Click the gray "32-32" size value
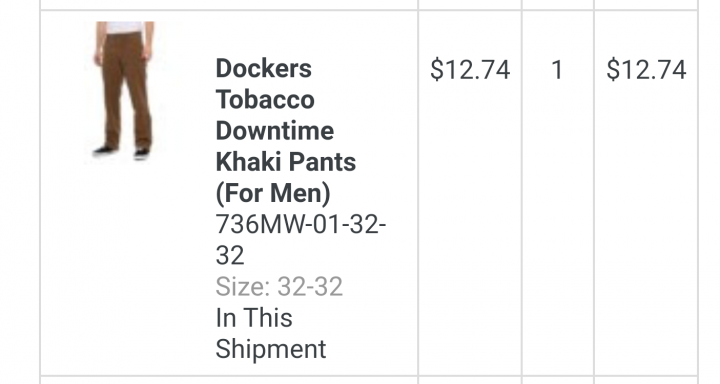720x384 pixels. coord(310,287)
